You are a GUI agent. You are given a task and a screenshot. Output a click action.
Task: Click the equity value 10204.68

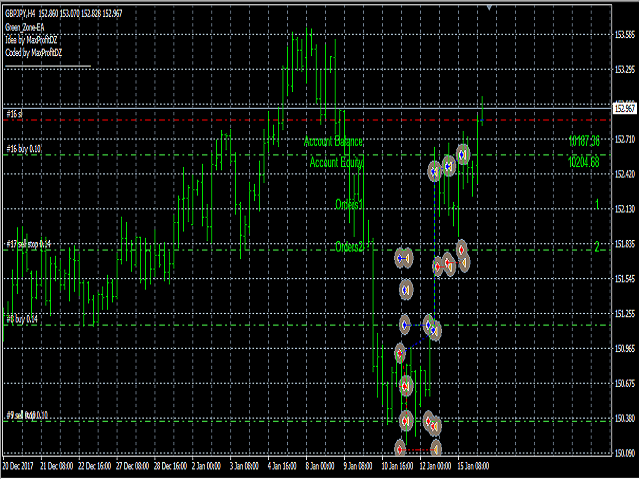coord(584,162)
